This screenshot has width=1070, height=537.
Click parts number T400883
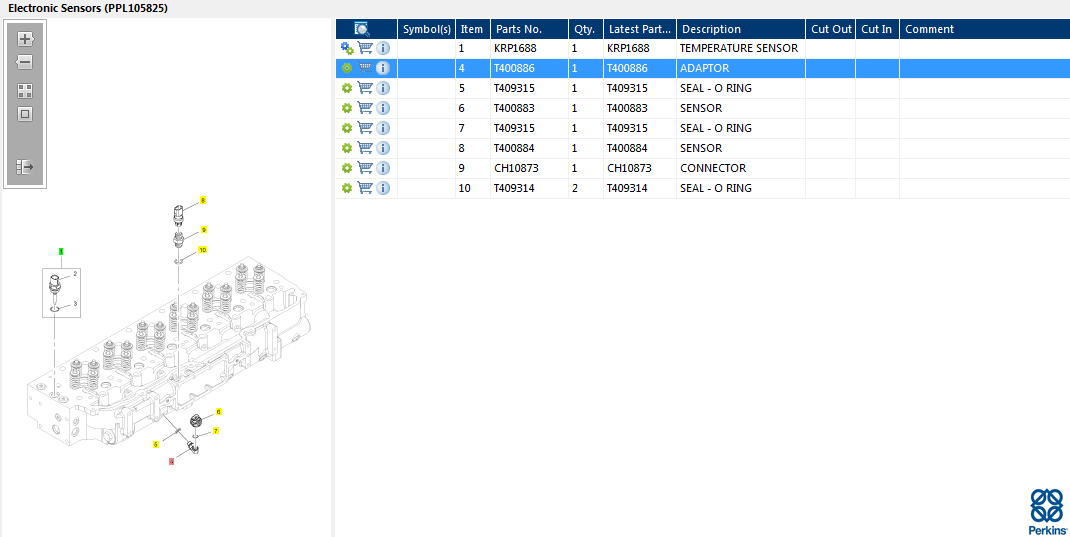[x=515, y=108]
